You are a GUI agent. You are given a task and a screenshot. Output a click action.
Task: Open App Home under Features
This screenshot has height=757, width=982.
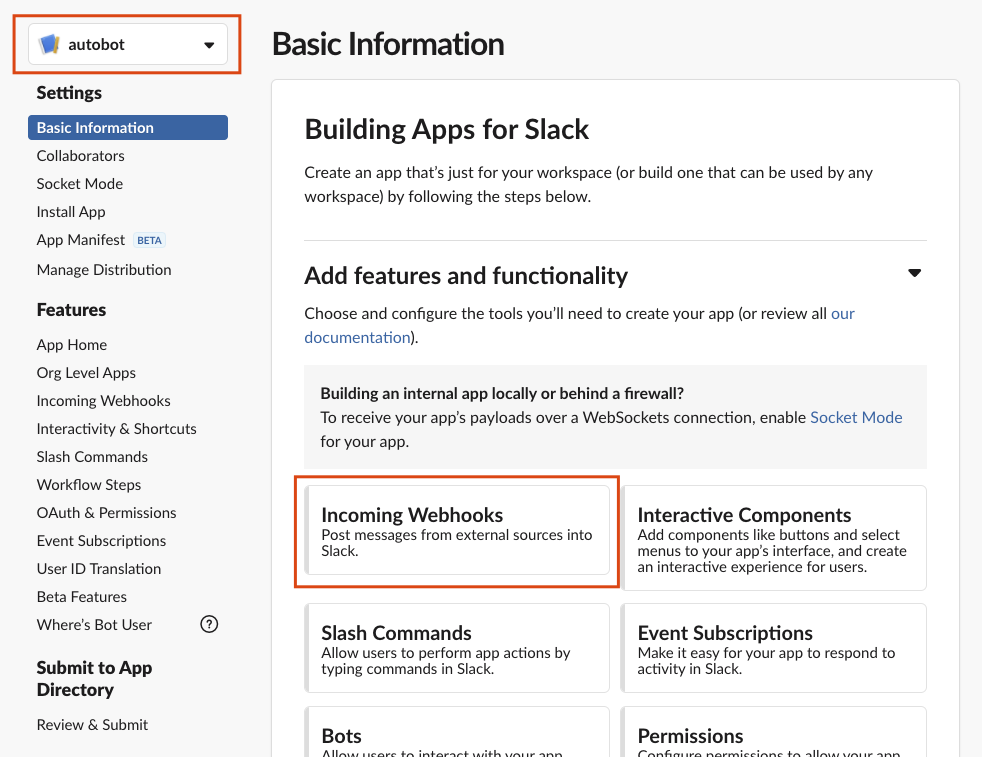(x=71, y=345)
